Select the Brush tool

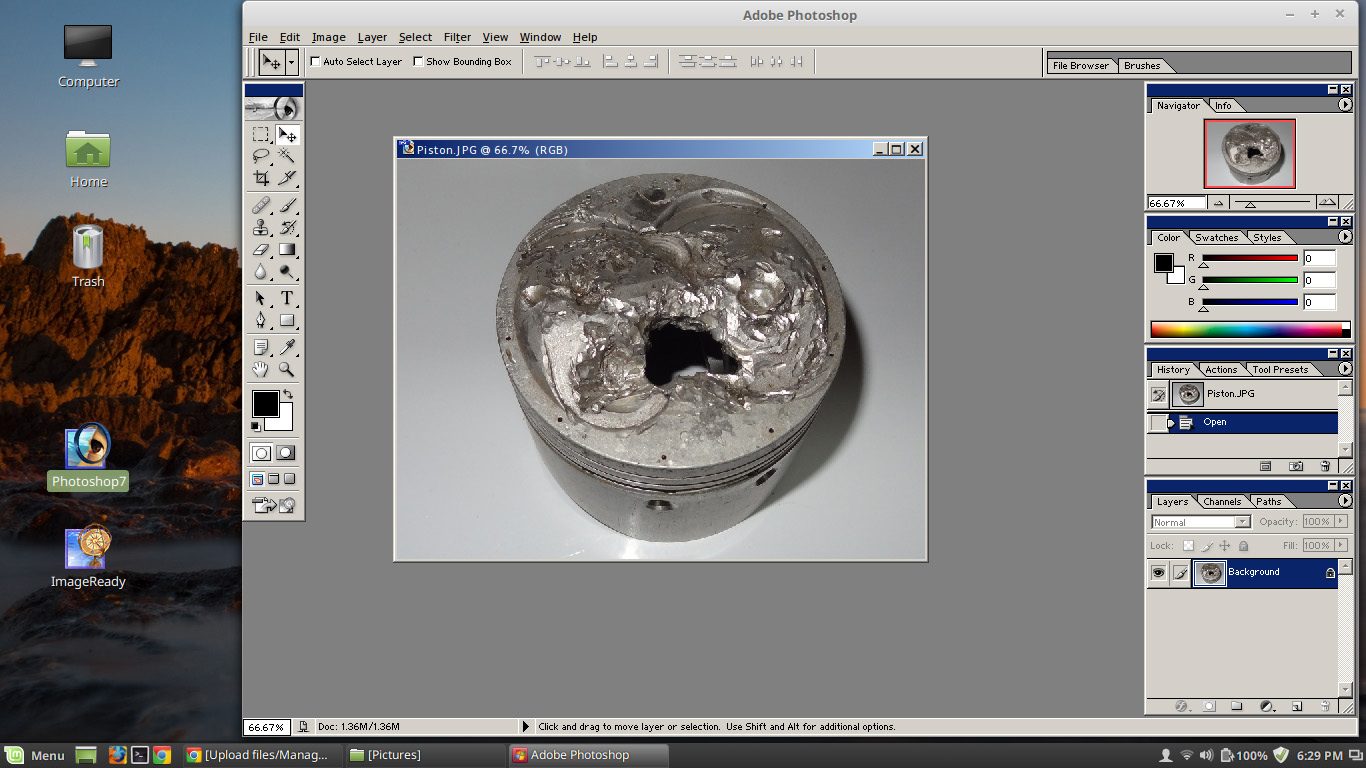point(287,205)
